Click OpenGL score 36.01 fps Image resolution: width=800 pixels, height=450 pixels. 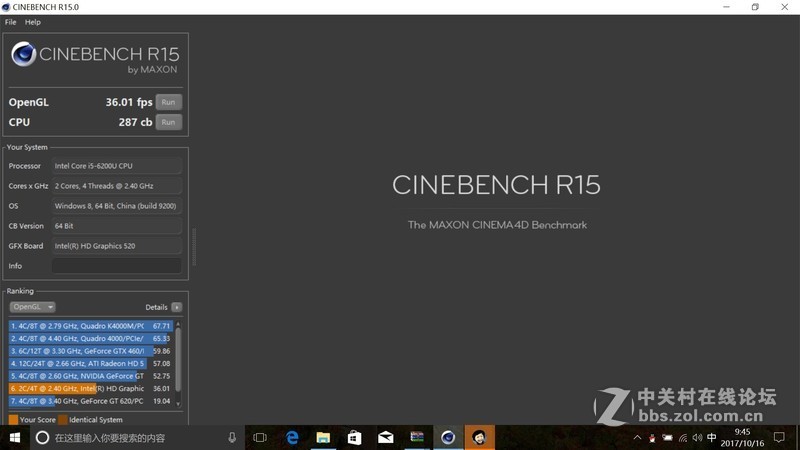(x=129, y=102)
